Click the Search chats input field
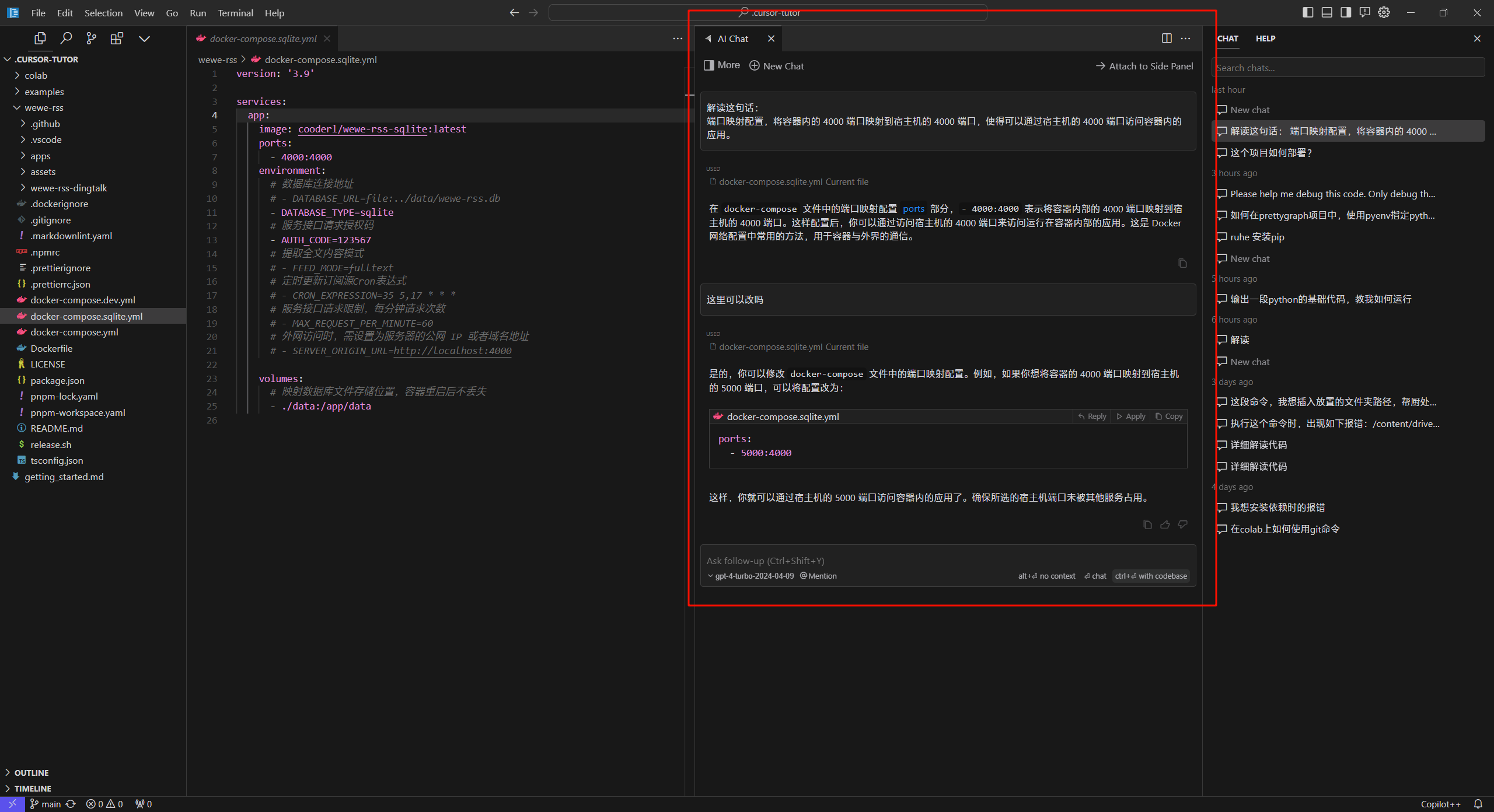The height and width of the screenshot is (812, 1494). point(1347,68)
